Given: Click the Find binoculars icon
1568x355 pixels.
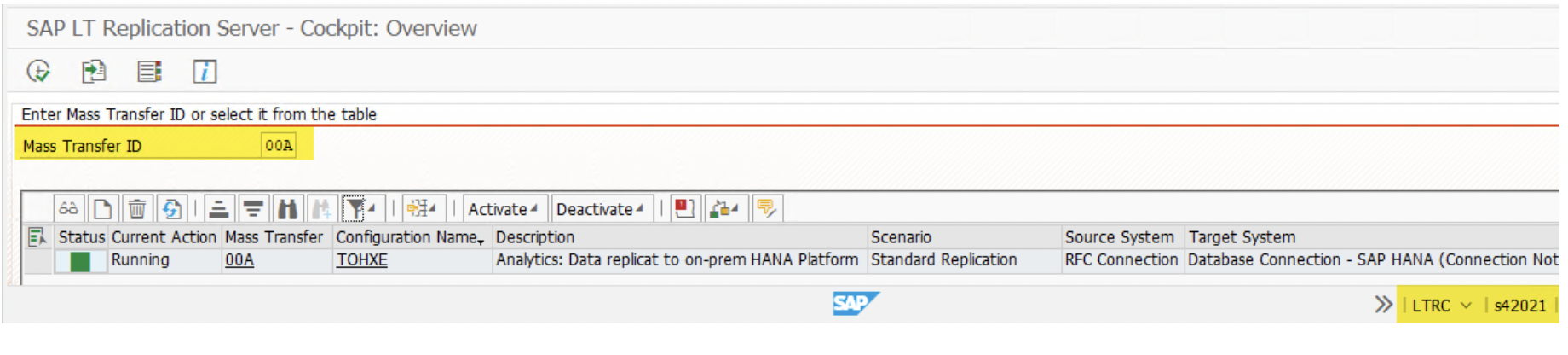Looking at the screenshot, I should (287, 208).
